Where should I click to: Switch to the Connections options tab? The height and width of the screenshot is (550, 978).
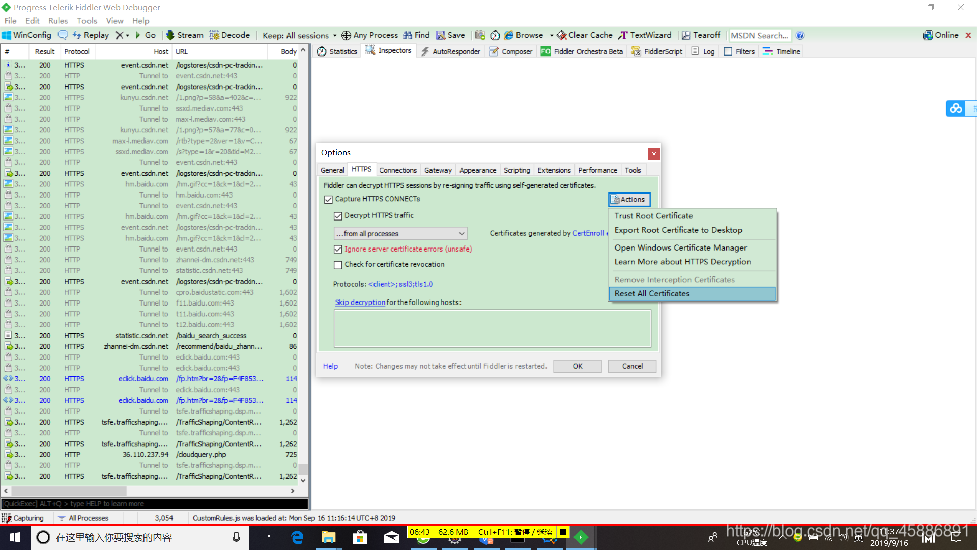pos(398,170)
